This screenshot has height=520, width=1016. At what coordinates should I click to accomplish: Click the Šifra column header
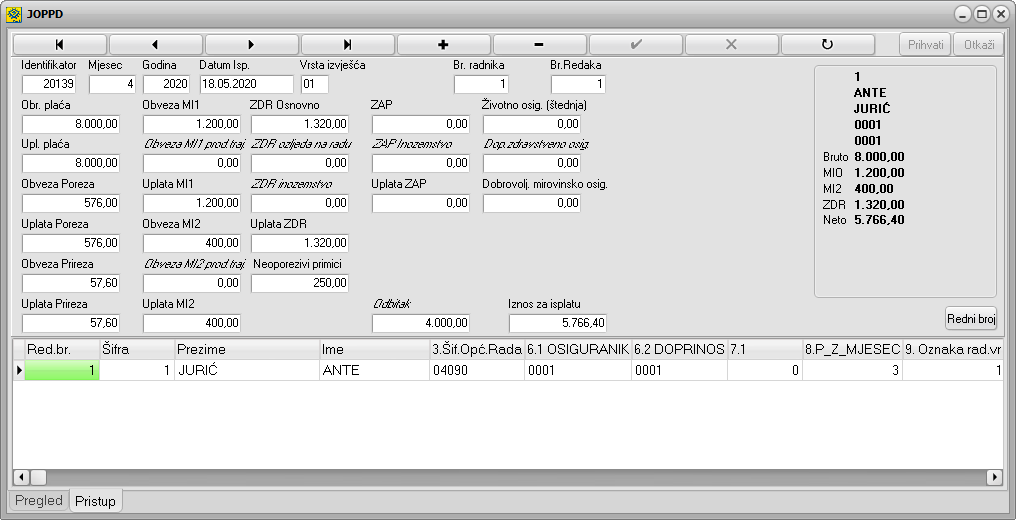[137, 350]
